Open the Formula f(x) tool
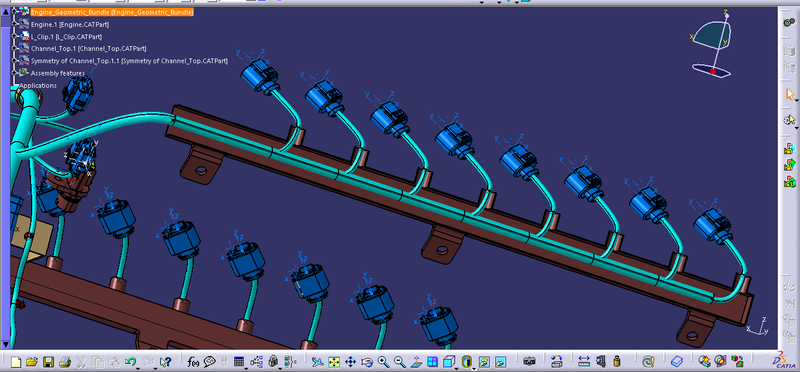The image size is (800, 372). [193, 362]
